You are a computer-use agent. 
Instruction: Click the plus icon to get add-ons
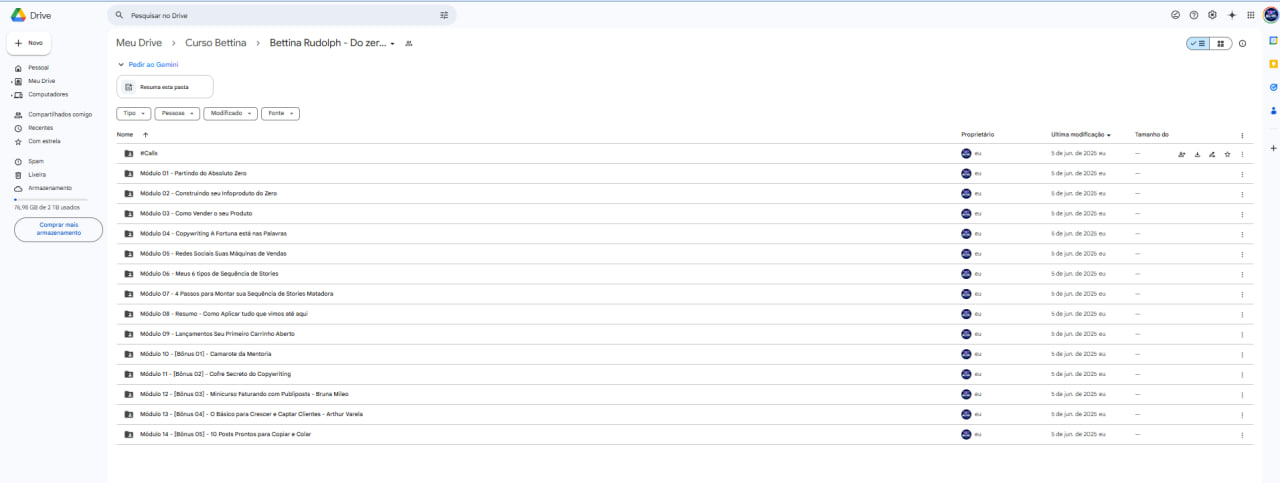click(1273, 148)
